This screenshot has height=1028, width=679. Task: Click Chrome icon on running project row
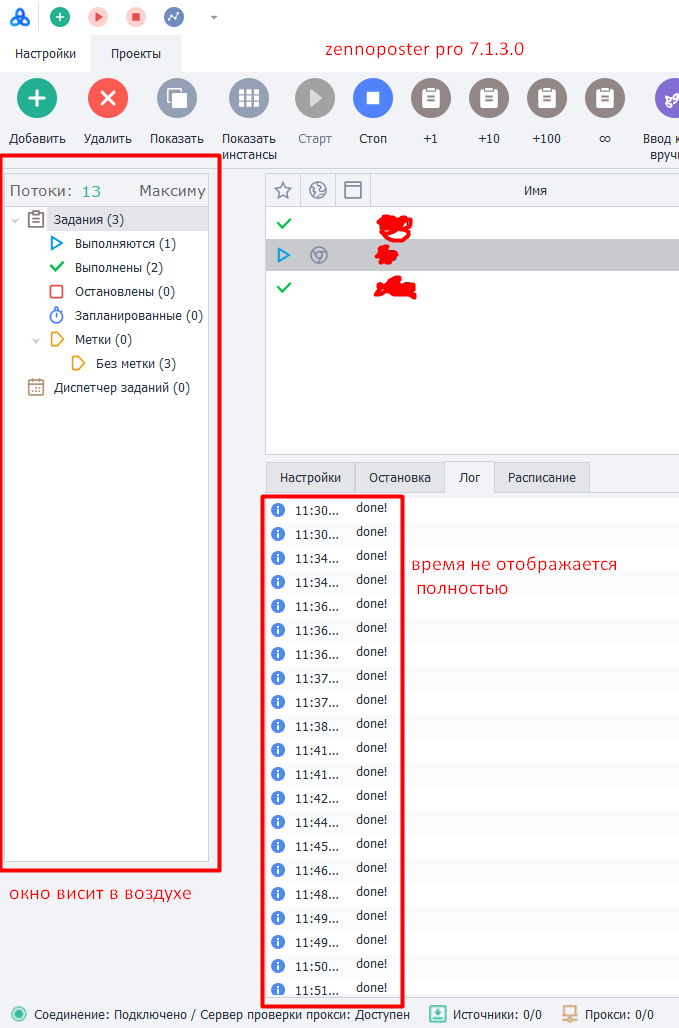(319, 255)
